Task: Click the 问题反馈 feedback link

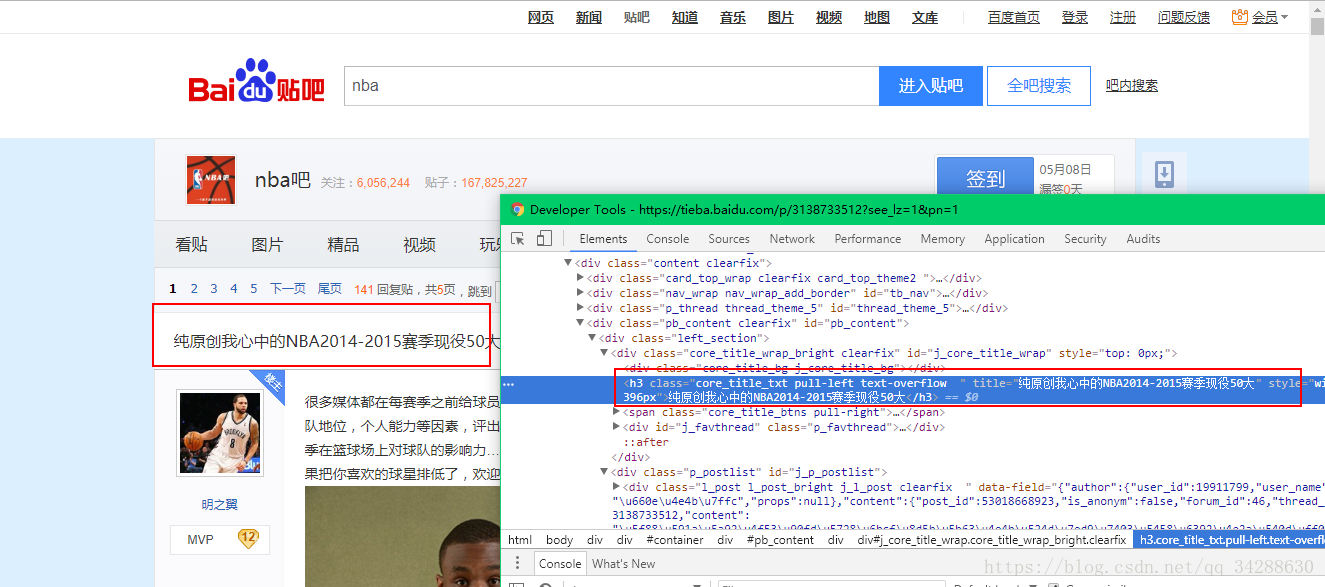Action: (1184, 17)
